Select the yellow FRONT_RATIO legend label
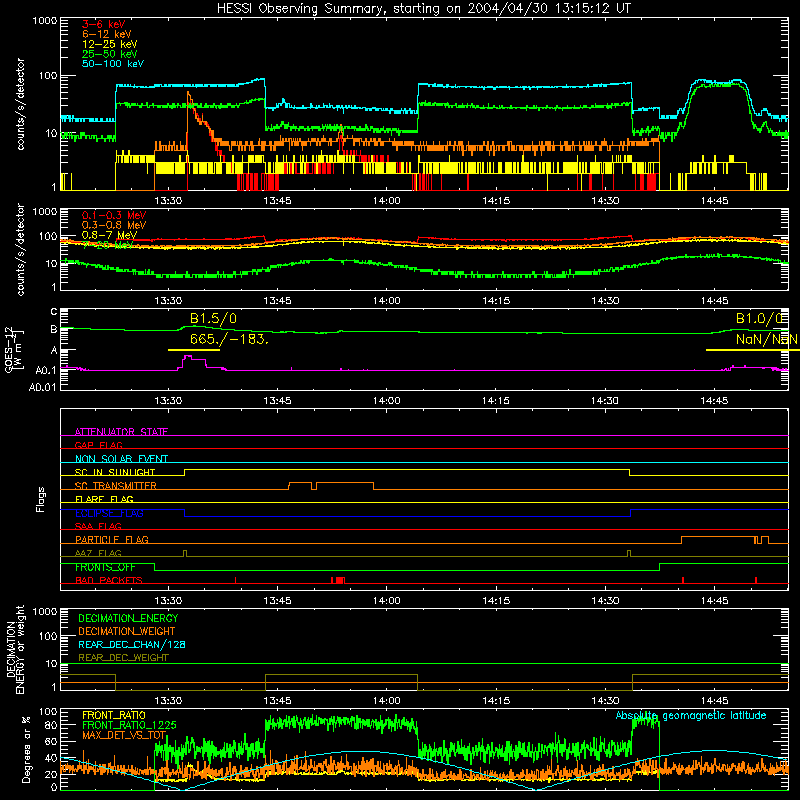800x800 pixels. (114, 715)
